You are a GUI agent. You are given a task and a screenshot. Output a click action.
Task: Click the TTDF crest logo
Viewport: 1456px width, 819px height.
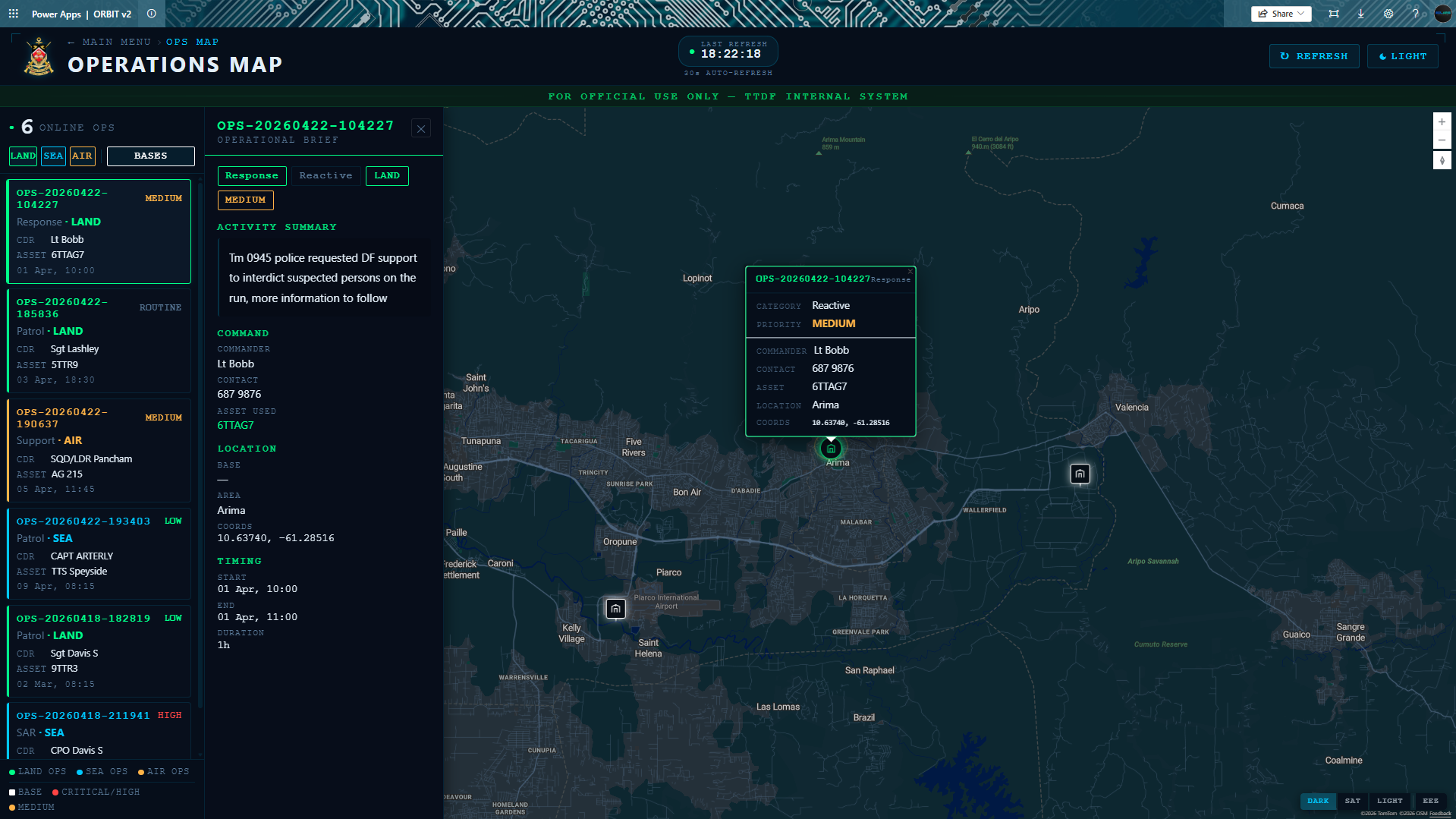[39, 57]
